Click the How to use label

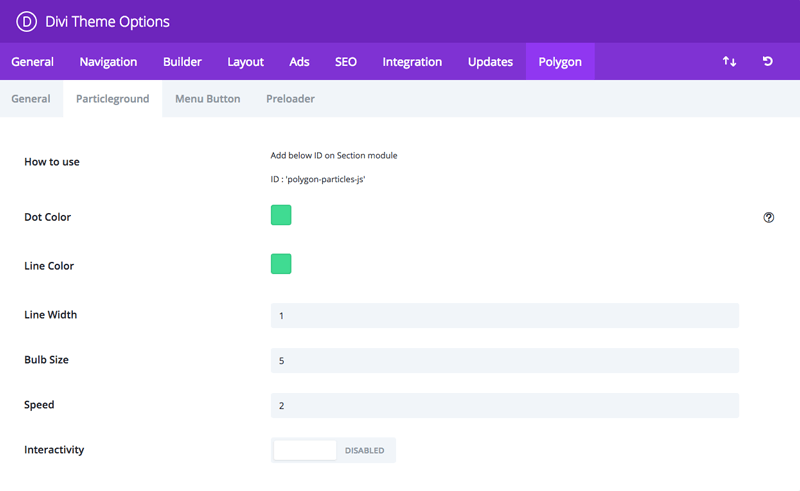(52, 162)
